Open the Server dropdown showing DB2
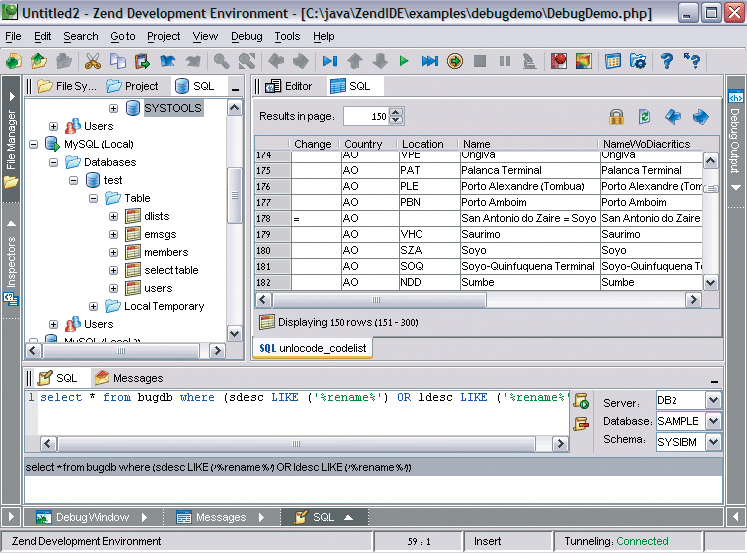The width and height of the screenshot is (747, 553). pos(713,400)
